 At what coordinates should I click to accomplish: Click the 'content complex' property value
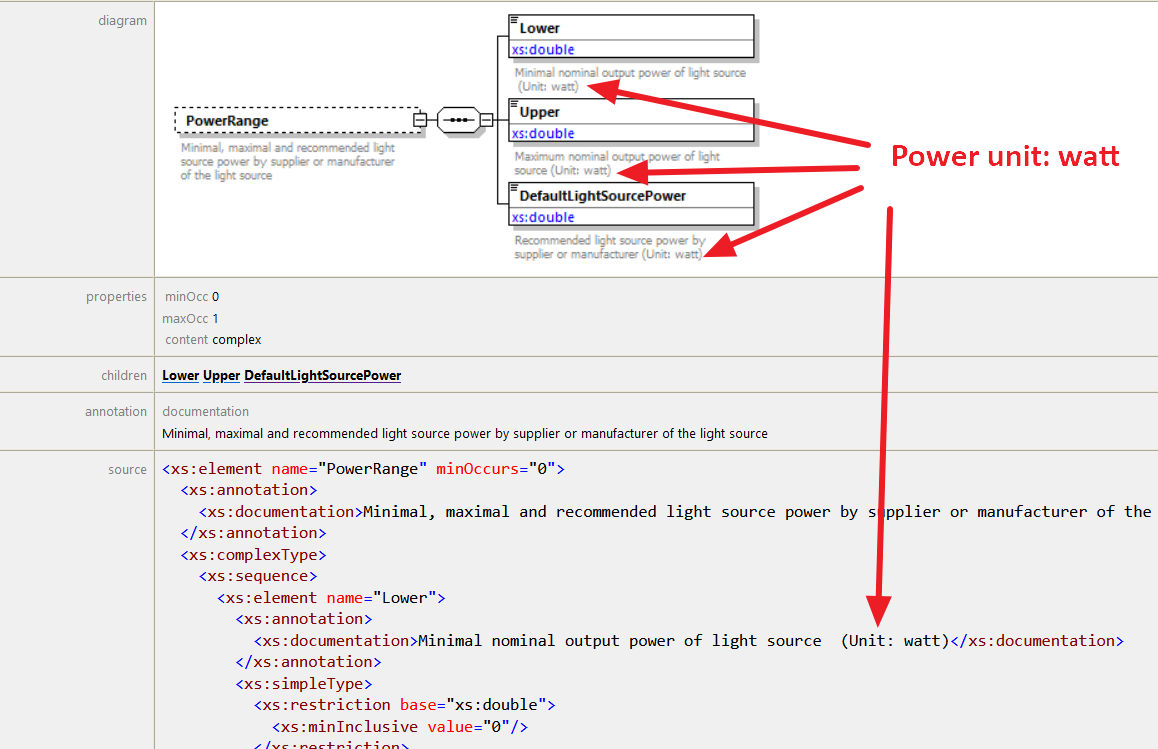point(213,340)
